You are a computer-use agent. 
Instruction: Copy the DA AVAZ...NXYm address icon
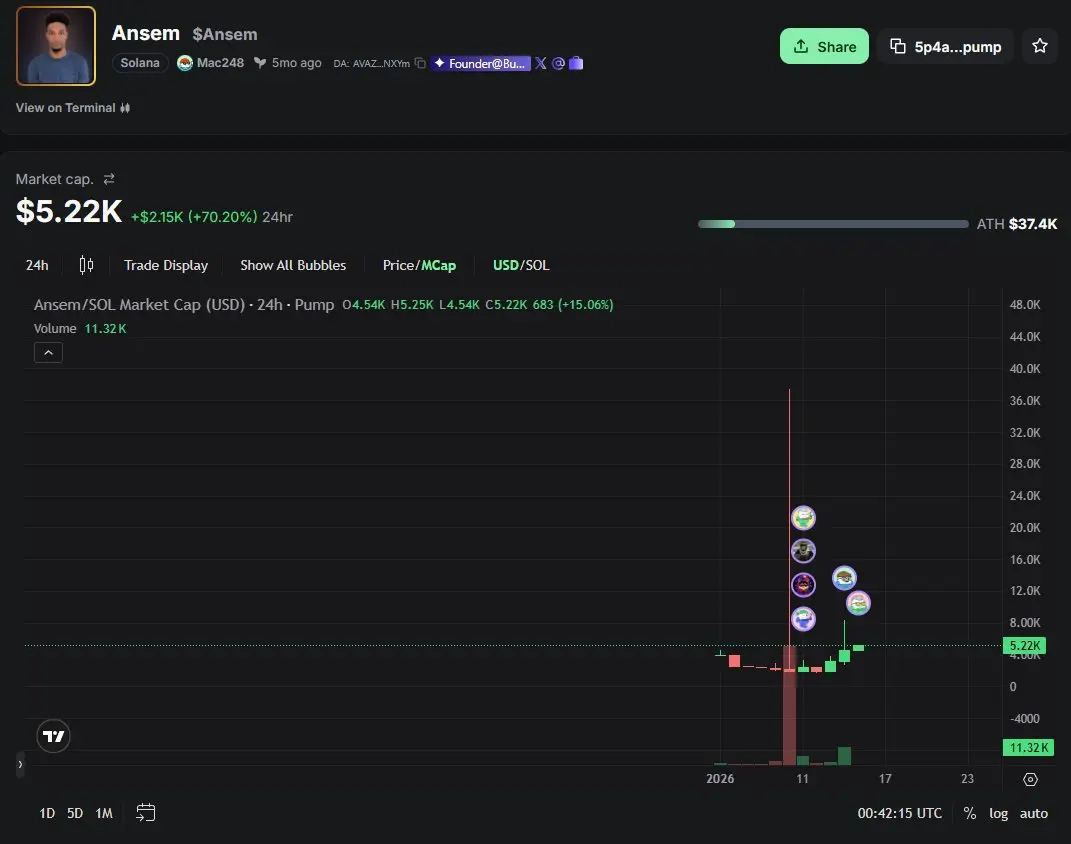pos(420,64)
